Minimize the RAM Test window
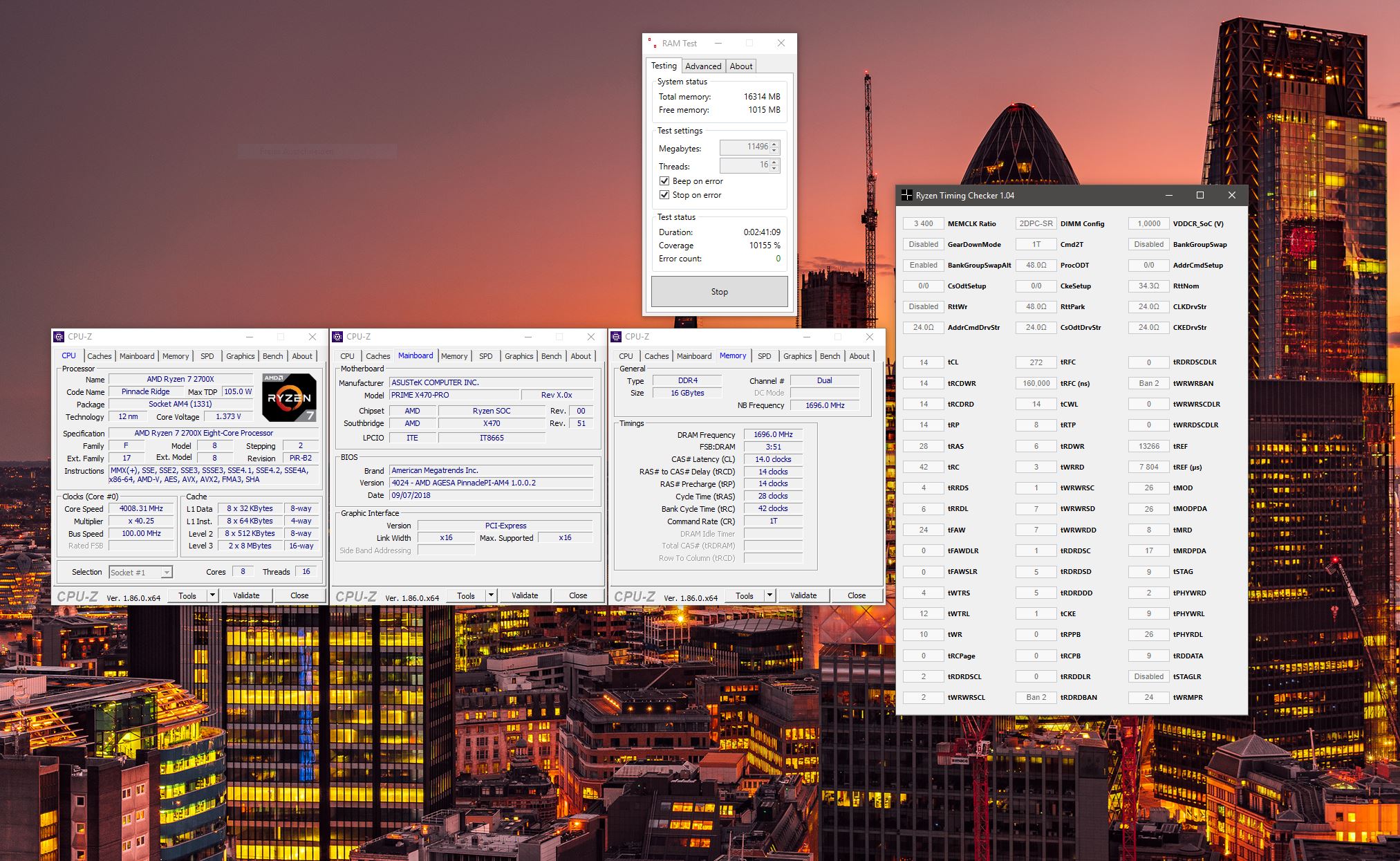Screen dimensions: 1400x861 (718, 43)
